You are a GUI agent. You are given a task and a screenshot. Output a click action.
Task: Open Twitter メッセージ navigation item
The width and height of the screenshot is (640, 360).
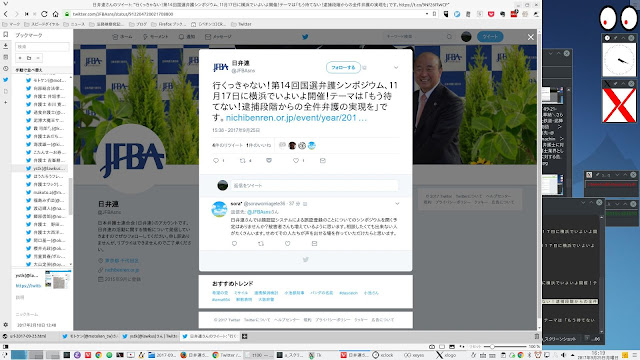[x=218, y=37]
